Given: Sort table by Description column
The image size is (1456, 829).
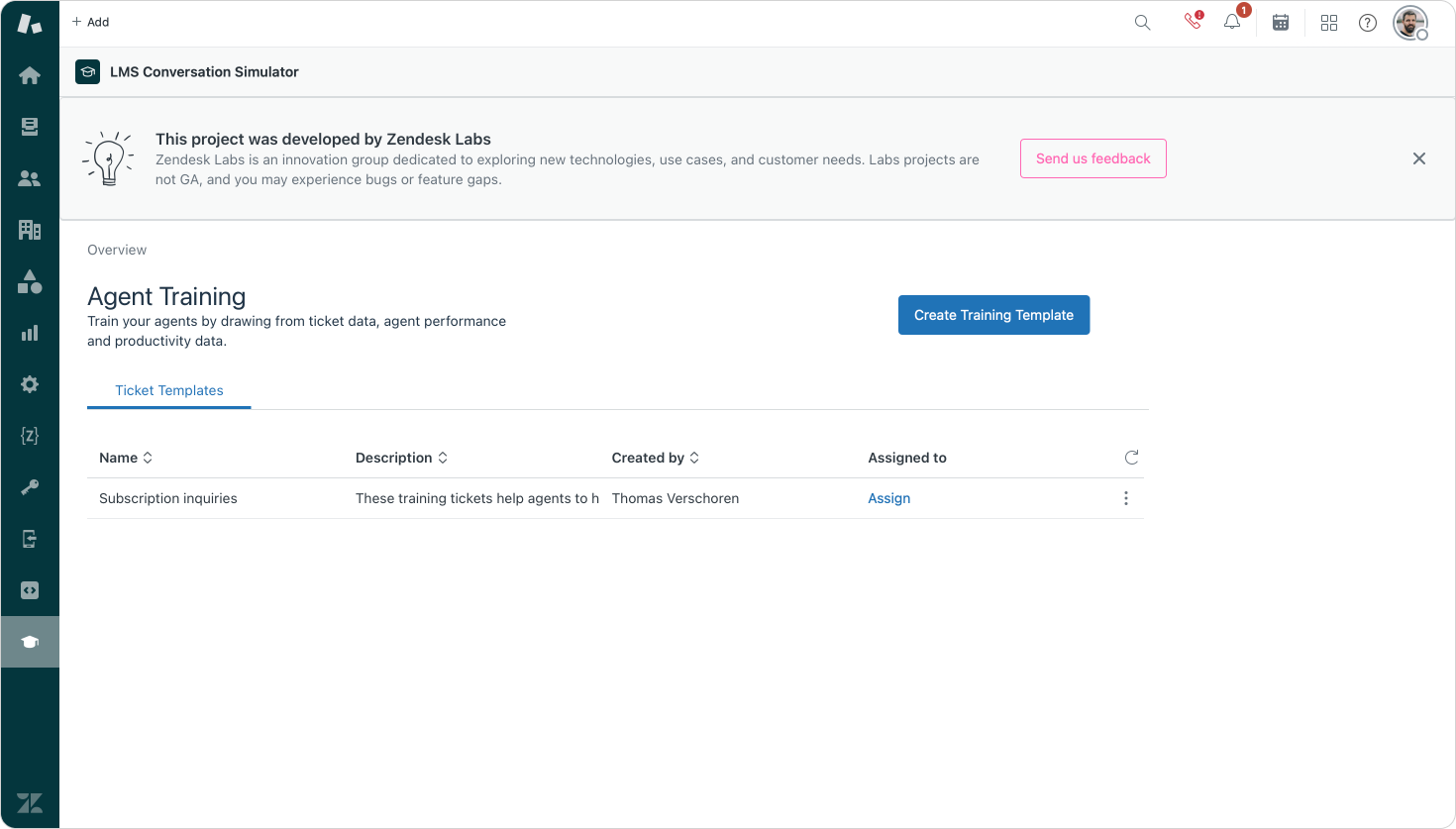Looking at the screenshot, I should [x=401, y=458].
